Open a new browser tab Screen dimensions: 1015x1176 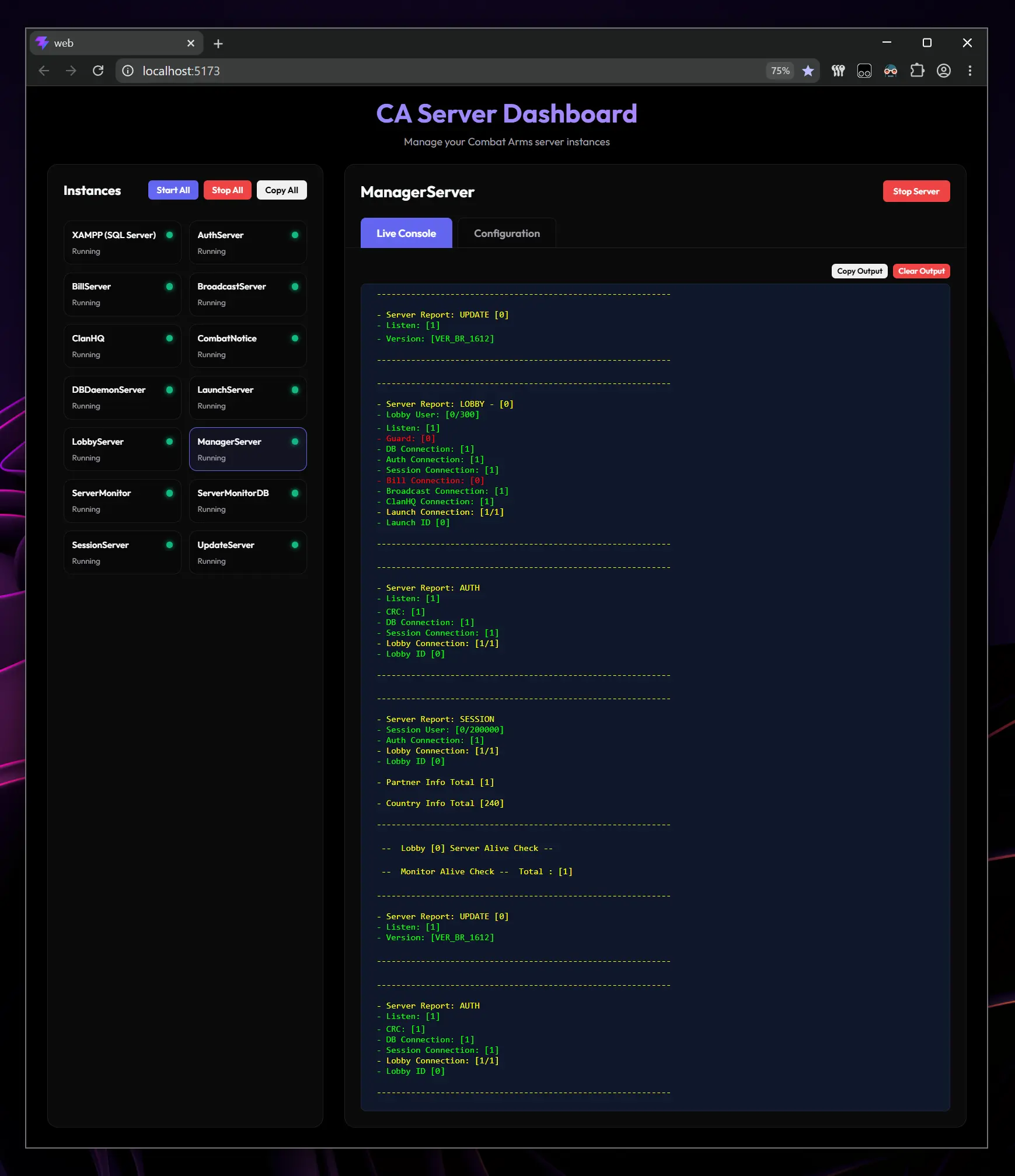(218, 44)
